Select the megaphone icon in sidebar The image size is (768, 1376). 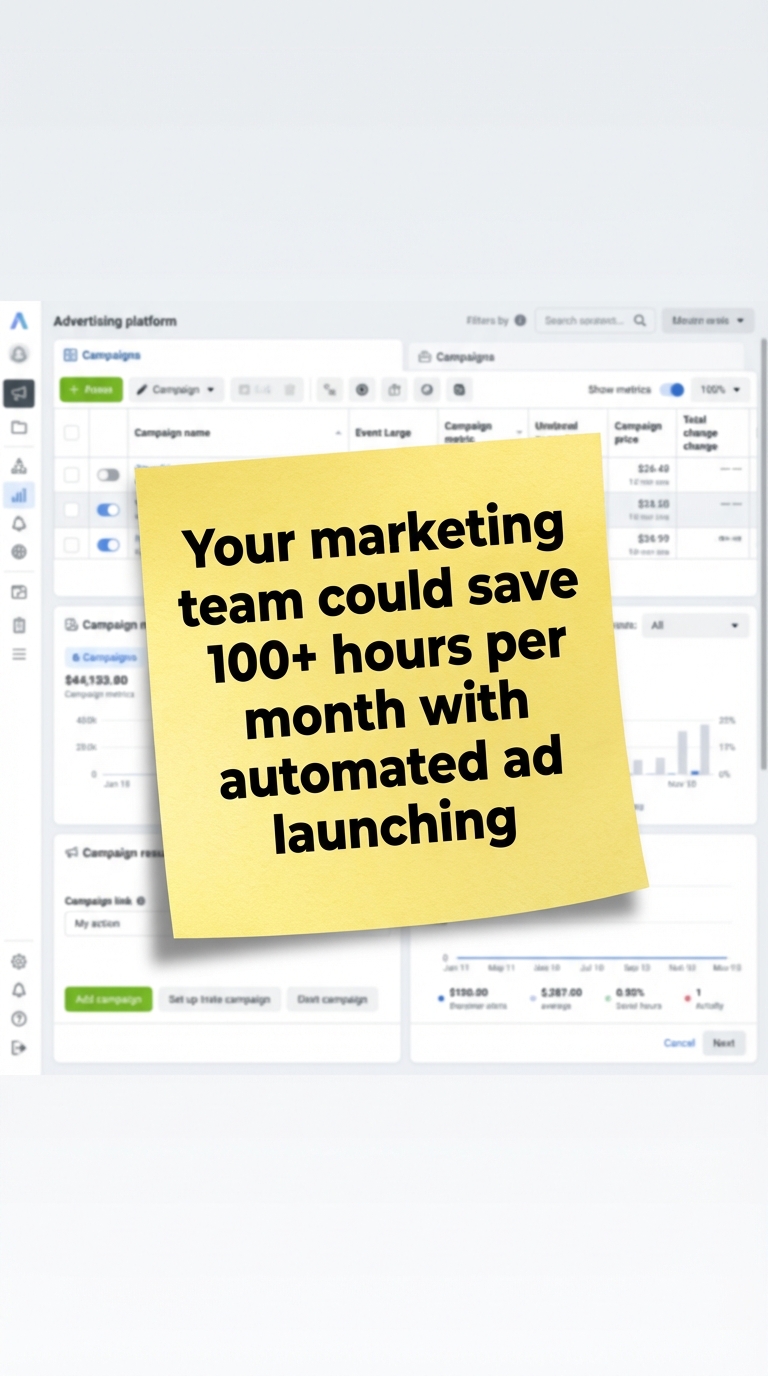(19, 393)
